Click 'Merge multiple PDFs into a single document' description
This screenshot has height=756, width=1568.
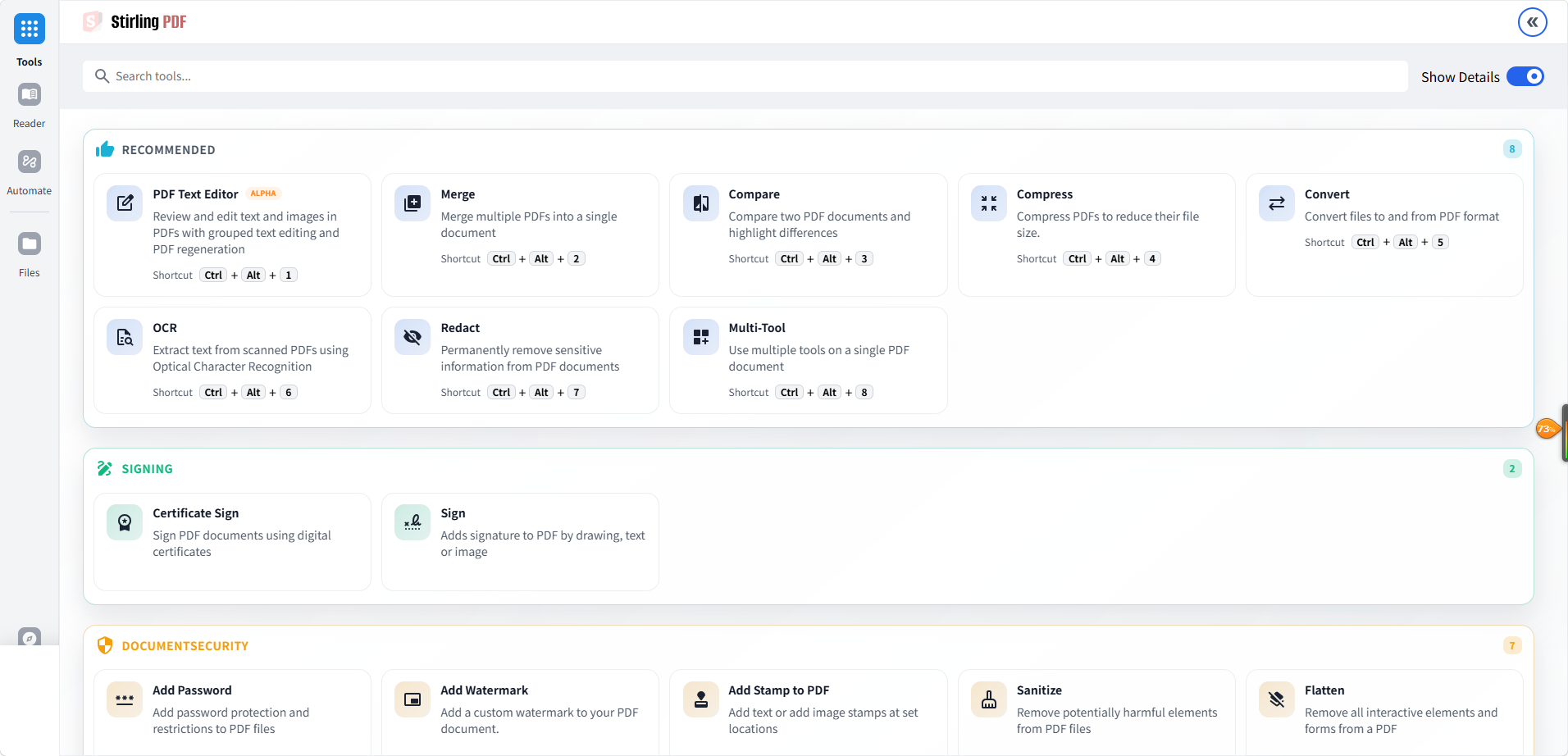[529, 225]
